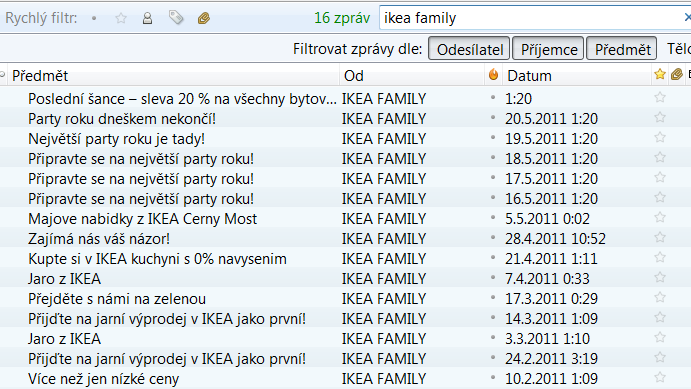Select 'Majove nabidky z IKEA Cerny Most'

click(142, 219)
